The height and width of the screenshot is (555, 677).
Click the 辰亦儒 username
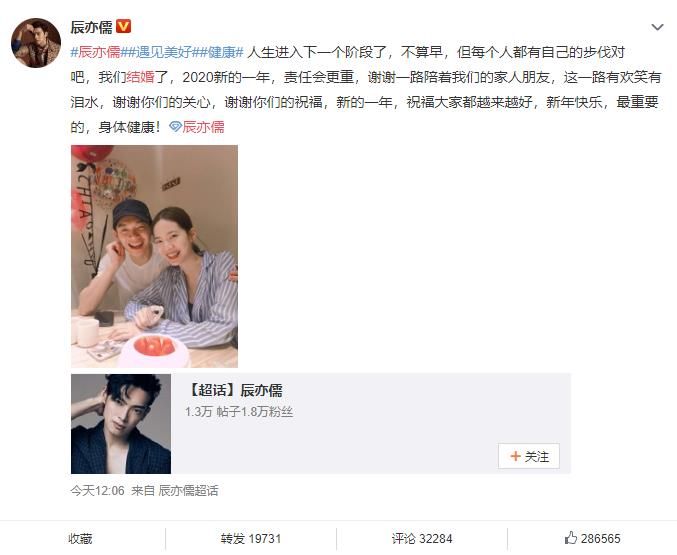(91, 27)
